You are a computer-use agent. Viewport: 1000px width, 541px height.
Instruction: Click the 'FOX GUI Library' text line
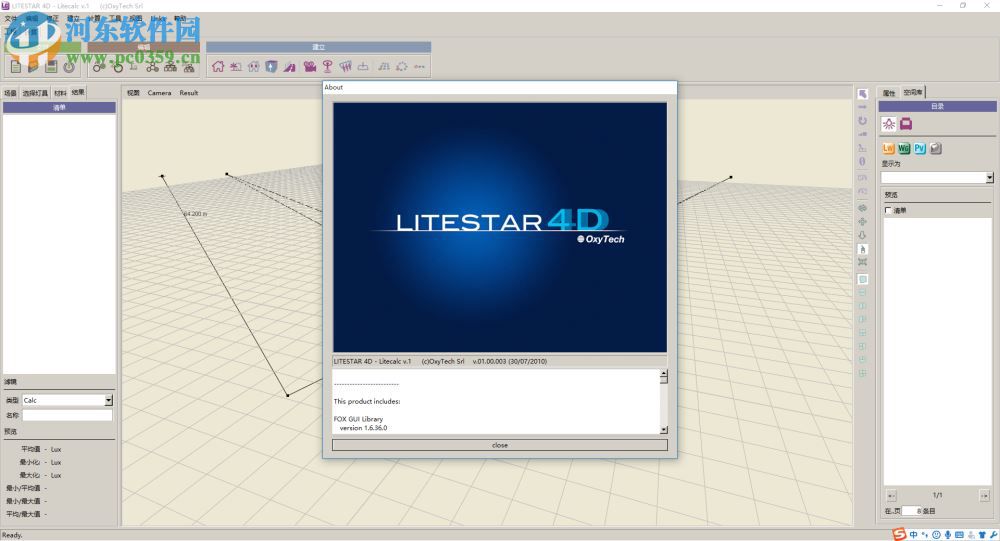[x=358, y=419]
